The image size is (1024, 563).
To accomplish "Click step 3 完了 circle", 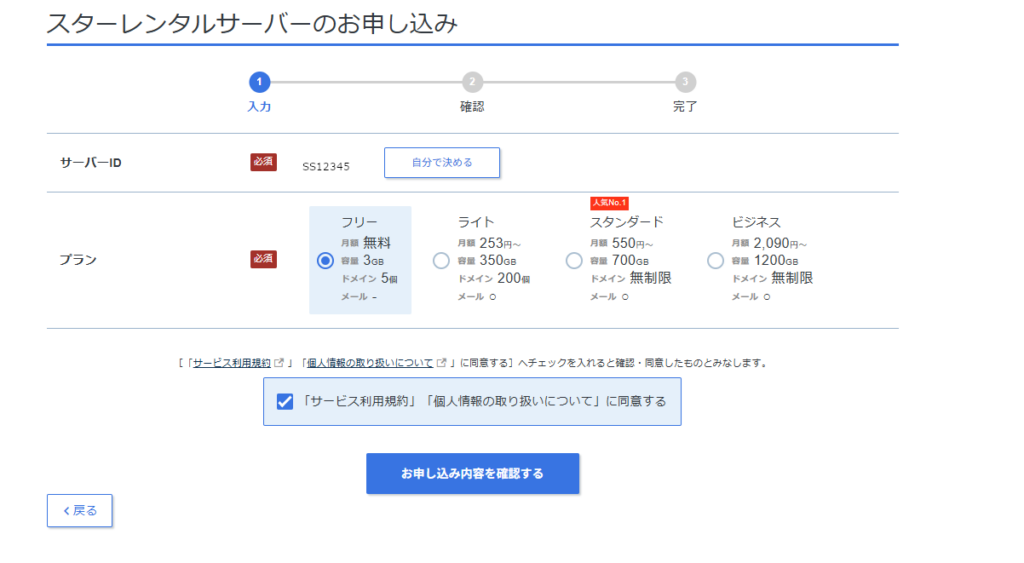I will point(685,82).
